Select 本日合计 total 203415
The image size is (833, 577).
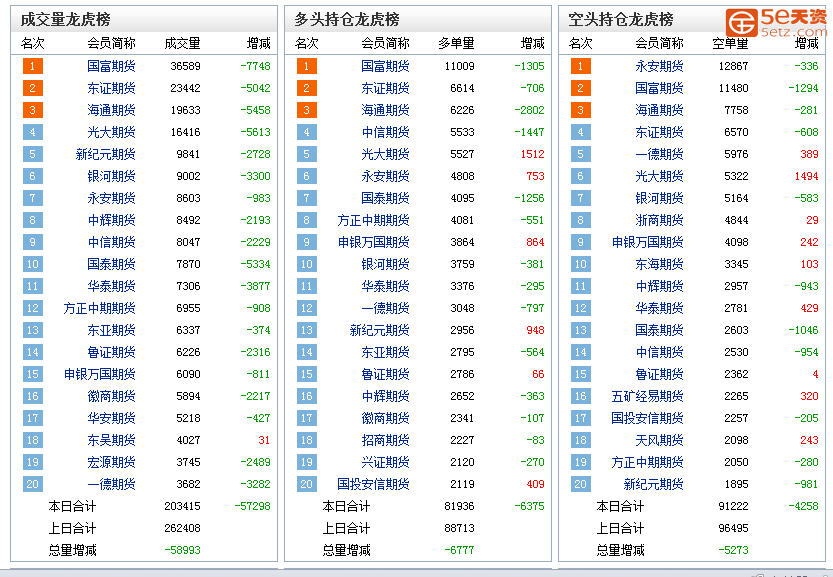pos(182,506)
